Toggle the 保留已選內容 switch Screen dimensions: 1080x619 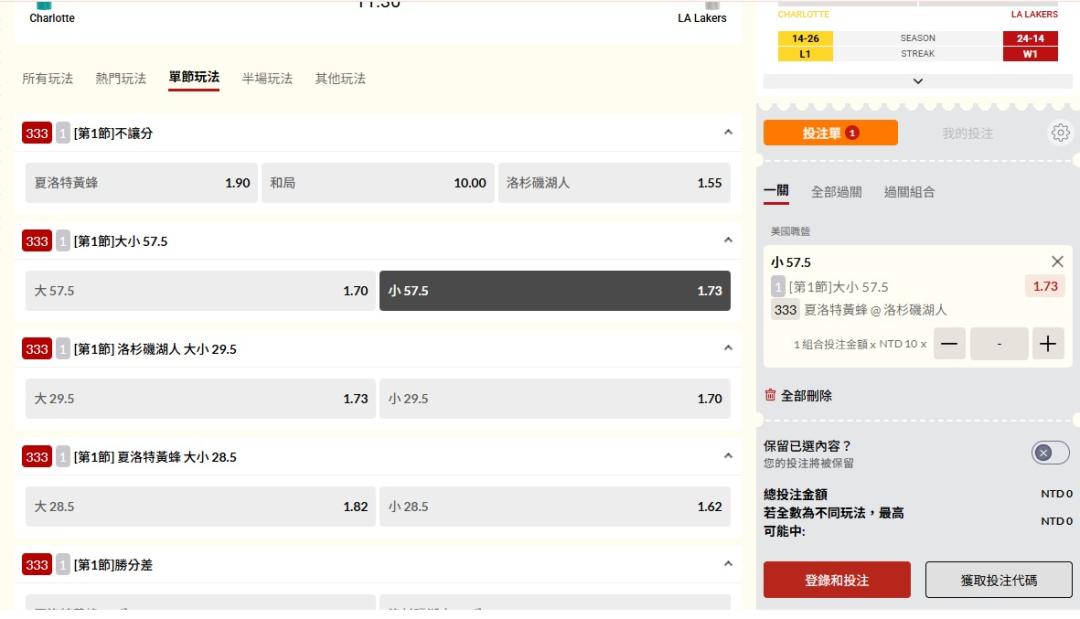1049,453
